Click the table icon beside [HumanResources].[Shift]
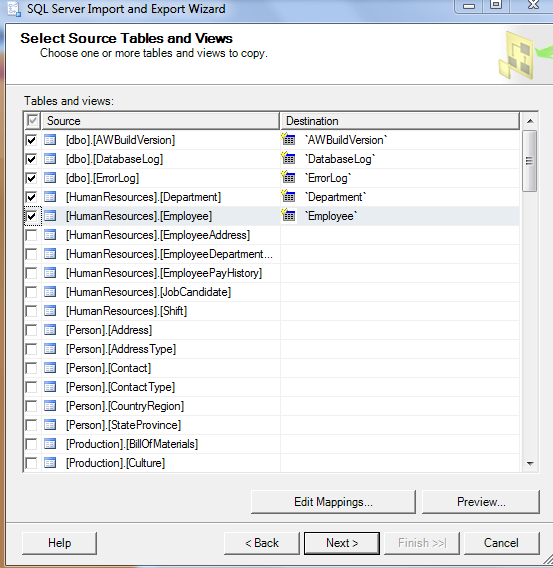The image size is (553, 568). point(50,311)
